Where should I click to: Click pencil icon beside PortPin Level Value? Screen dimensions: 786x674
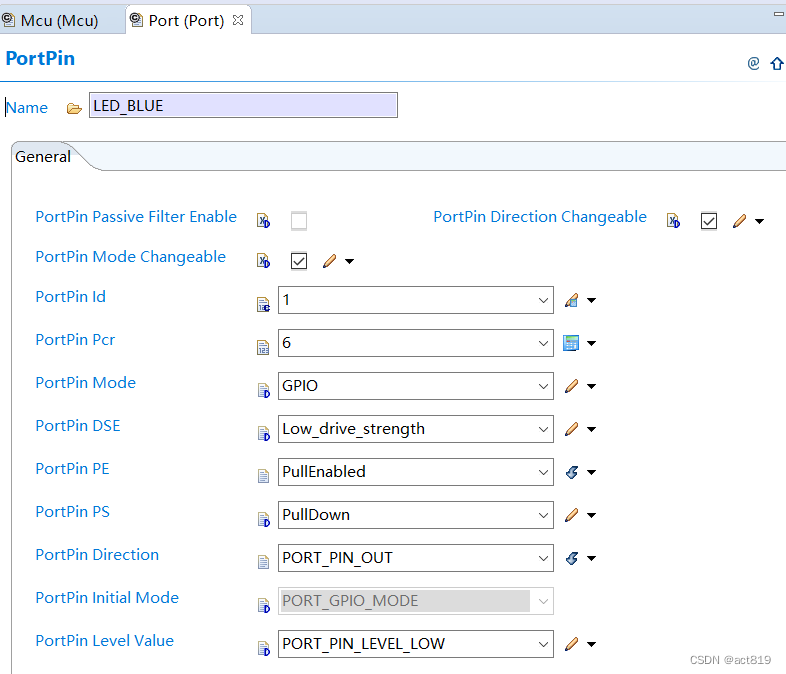572,644
